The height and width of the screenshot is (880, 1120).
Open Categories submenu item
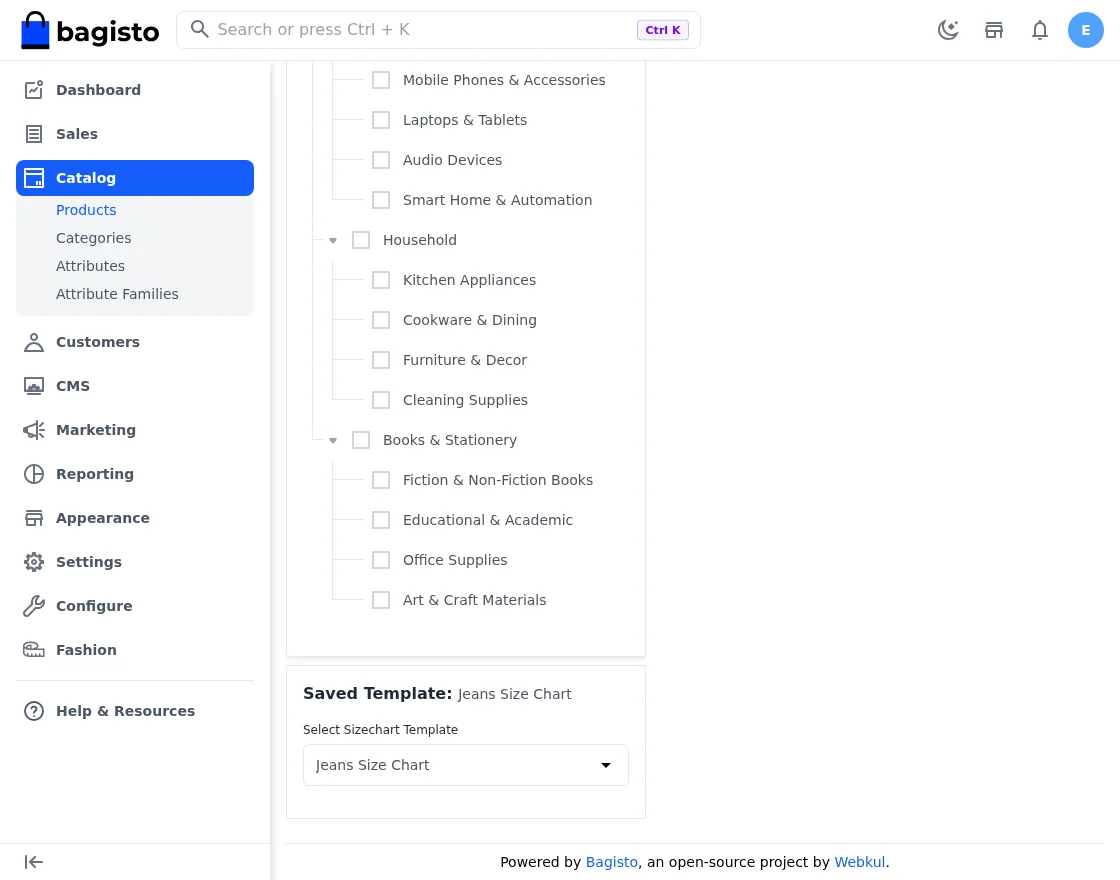tap(94, 238)
